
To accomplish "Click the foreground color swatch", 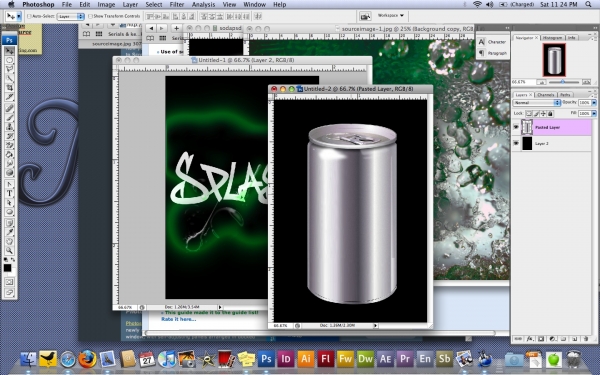I will pyautogui.click(x=7, y=268).
